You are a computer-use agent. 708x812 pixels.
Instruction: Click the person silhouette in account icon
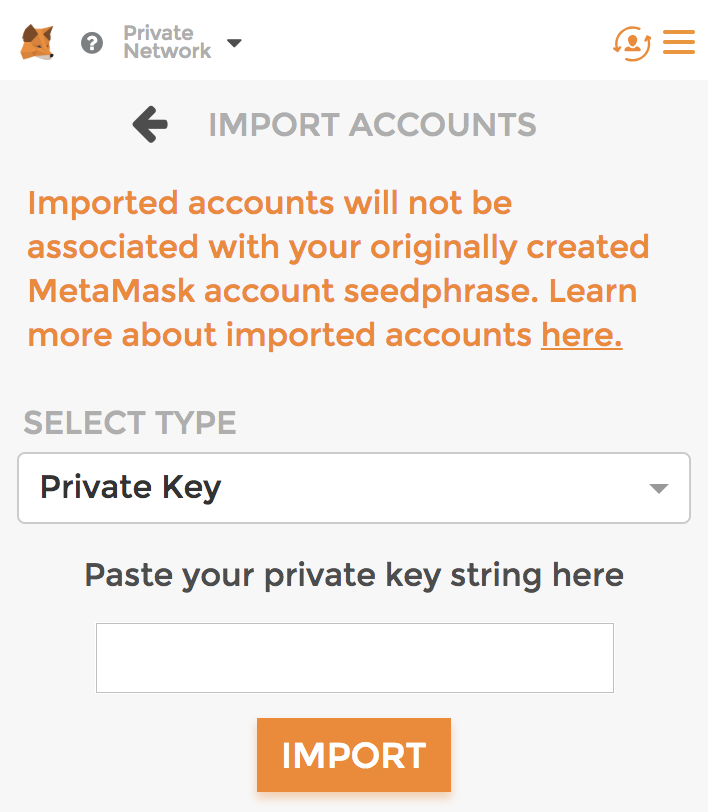tap(632, 42)
